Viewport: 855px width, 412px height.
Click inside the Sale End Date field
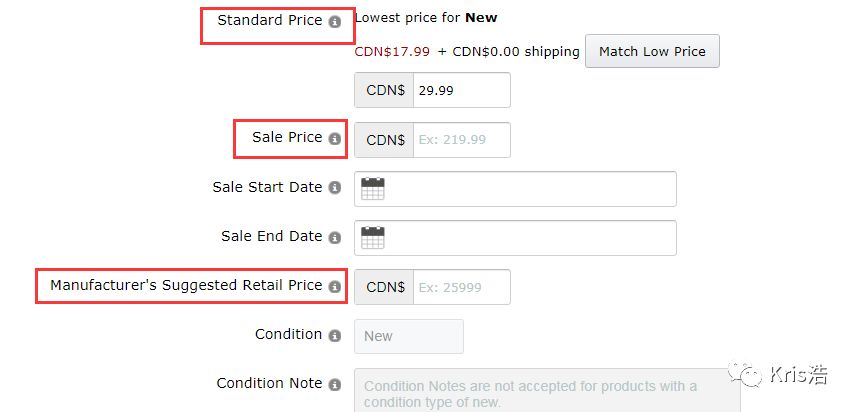point(530,238)
